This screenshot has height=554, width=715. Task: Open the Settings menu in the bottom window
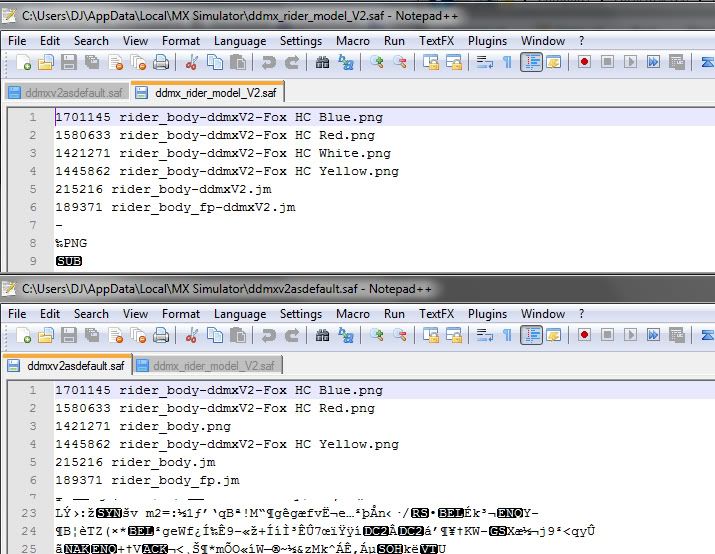(301, 314)
